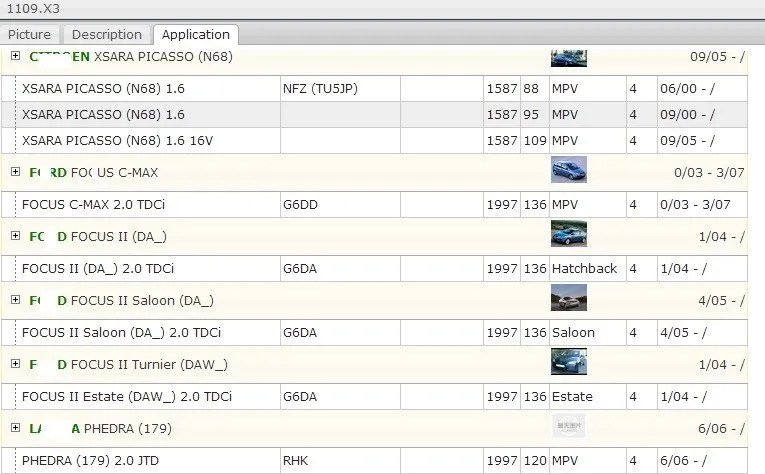View the Focus II (DA_) car thumbnail
Image resolution: width=765 pixels, height=474 pixels.
coord(569,234)
